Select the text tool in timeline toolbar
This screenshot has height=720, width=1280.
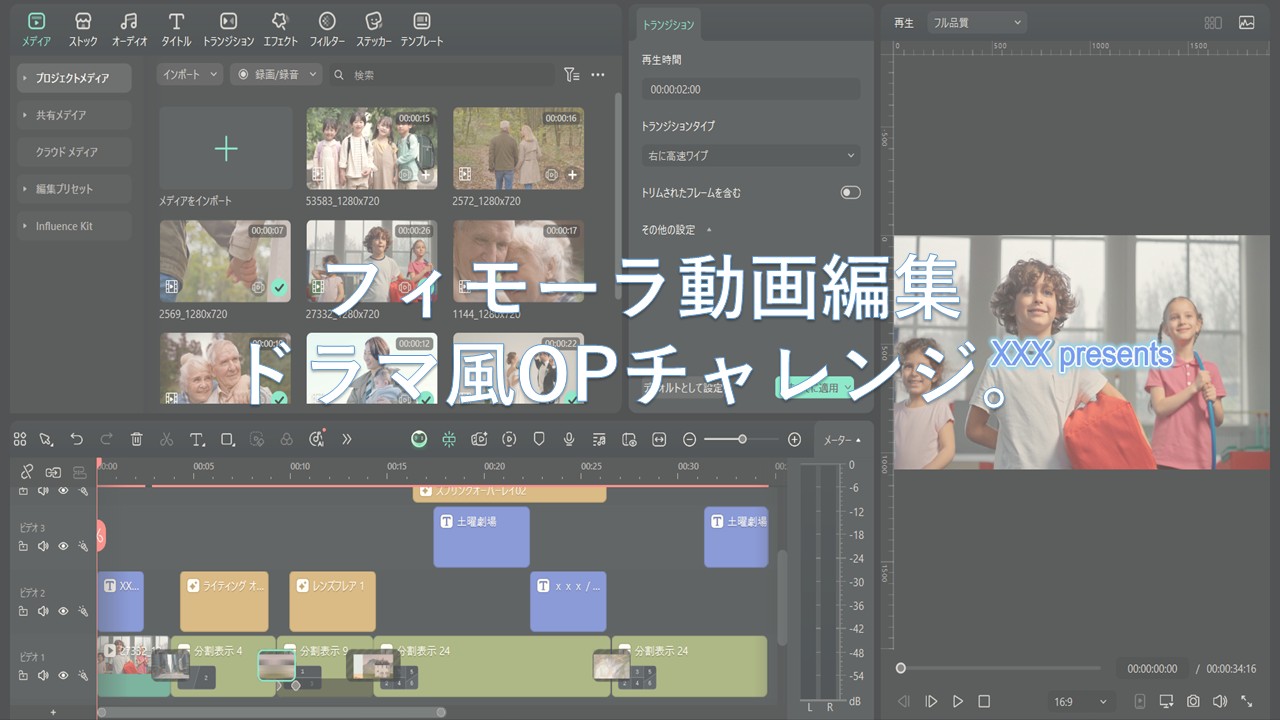(197, 439)
